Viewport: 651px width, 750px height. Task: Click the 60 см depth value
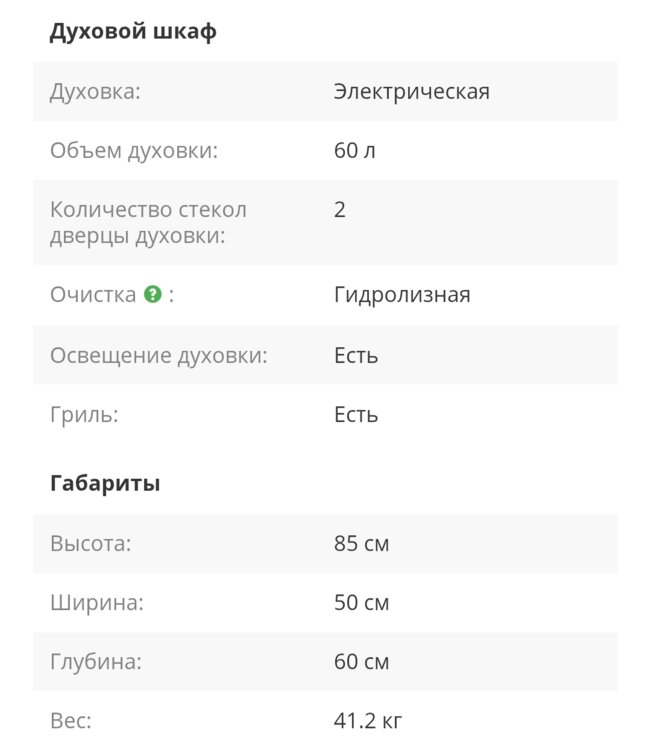point(361,662)
